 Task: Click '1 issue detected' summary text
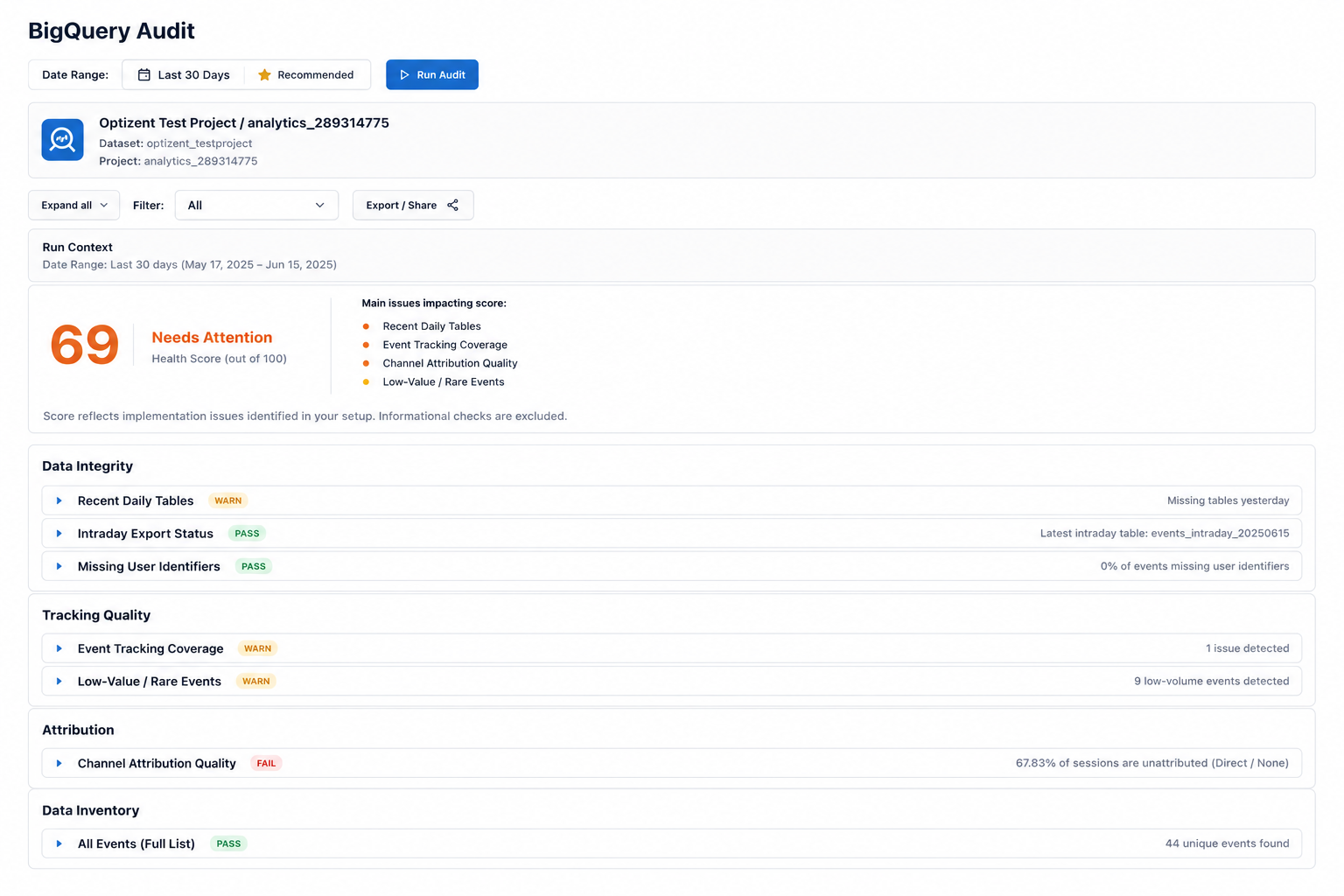point(1247,648)
